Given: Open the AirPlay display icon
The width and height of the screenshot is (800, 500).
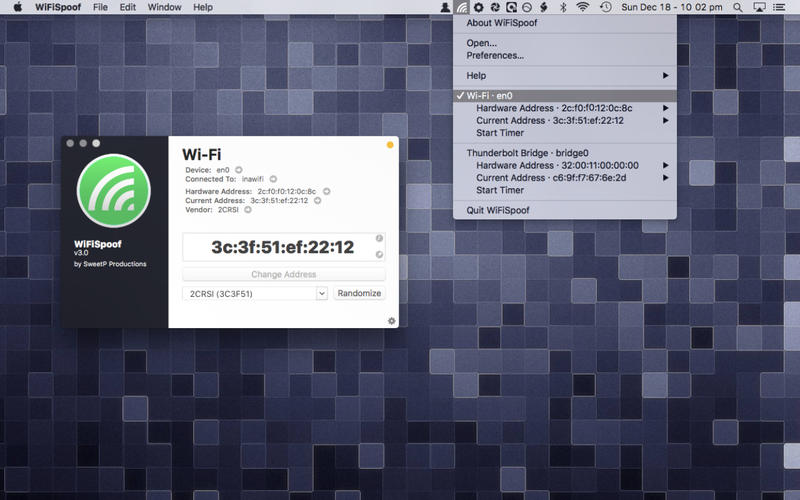Looking at the screenshot, I should [x=759, y=7].
